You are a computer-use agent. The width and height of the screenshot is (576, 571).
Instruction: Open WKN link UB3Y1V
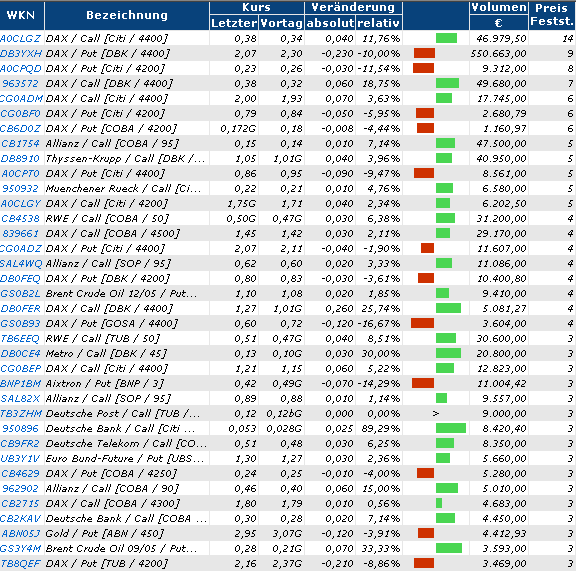click(20, 459)
